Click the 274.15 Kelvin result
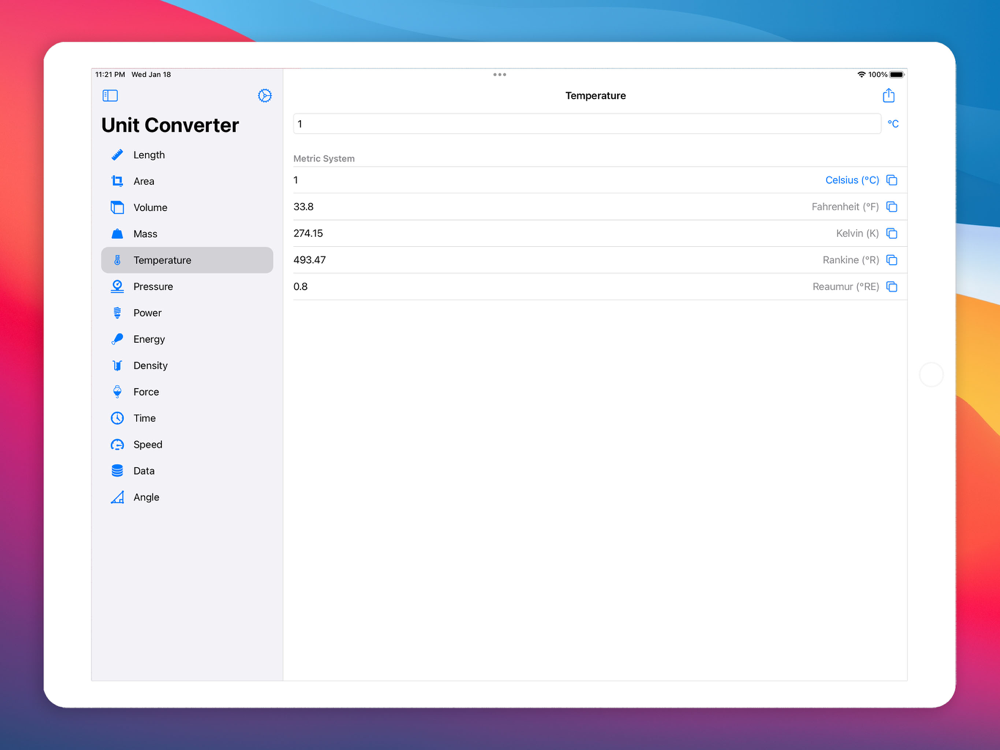Image resolution: width=1000 pixels, height=750 pixels. click(x=308, y=233)
